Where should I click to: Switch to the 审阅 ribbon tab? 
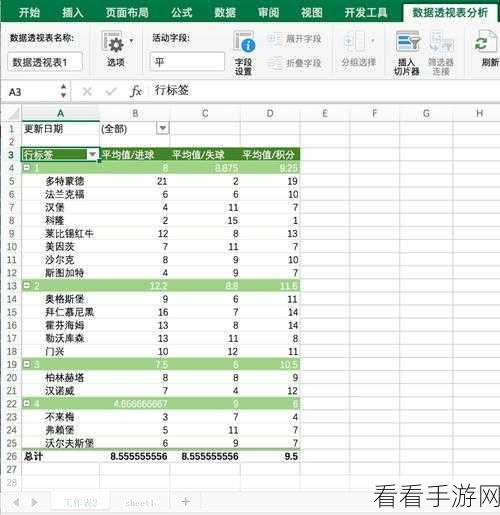[x=268, y=13]
